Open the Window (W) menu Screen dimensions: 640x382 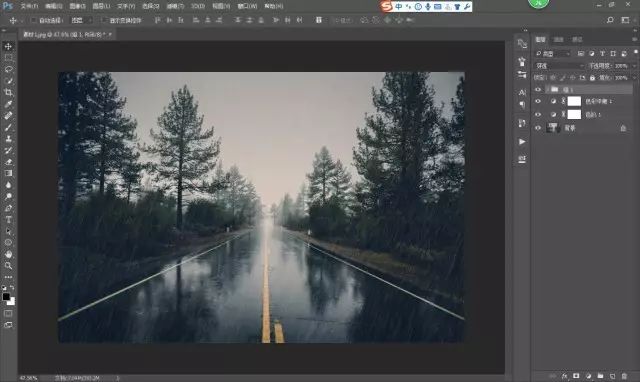tap(247, 6)
